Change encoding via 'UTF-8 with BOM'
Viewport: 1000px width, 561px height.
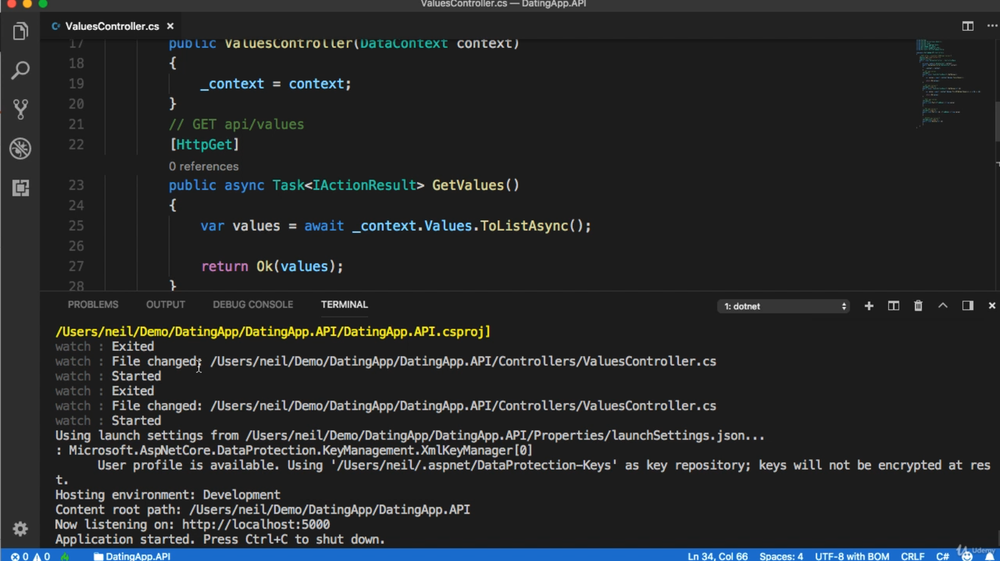click(x=852, y=556)
